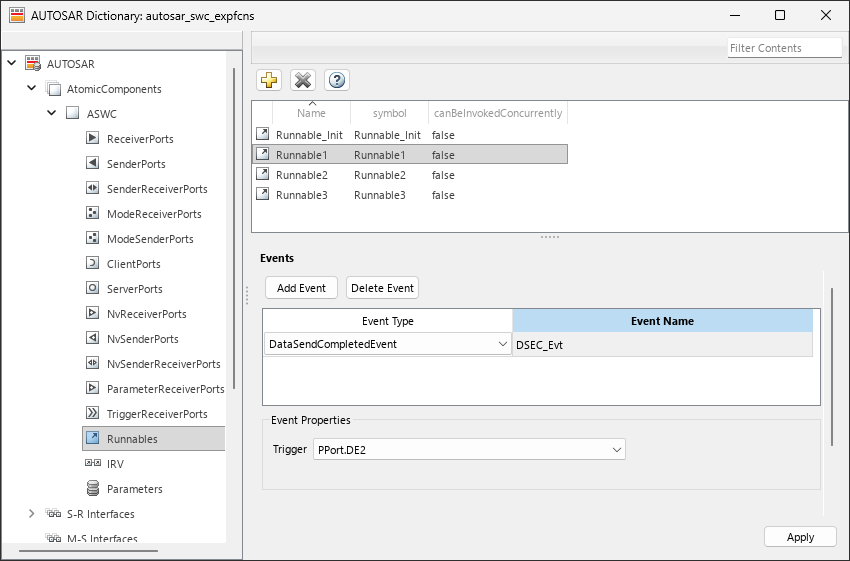The image size is (850, 561).
Task: Select ReceiverPorts label in the tree
Action: pos(140,139)
